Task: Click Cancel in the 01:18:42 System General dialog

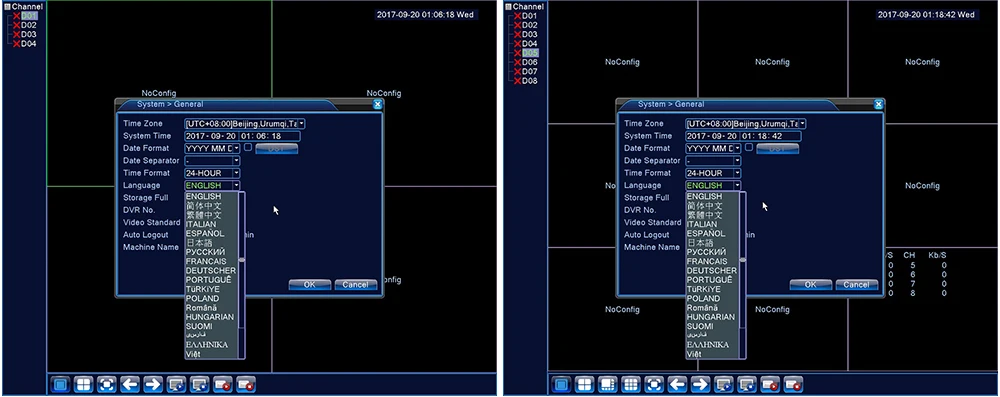Action: [x=857, y=285]
